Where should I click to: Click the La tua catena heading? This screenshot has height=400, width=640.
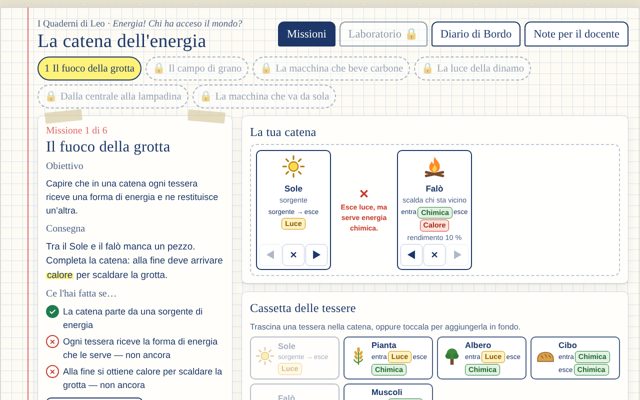click(x=283, y=132)
